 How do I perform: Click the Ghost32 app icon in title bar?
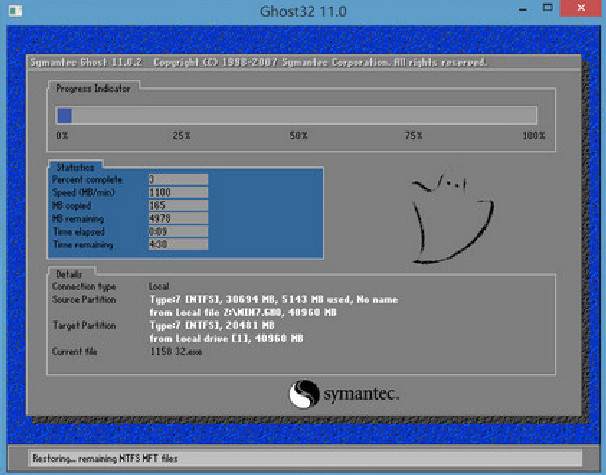tap(15, 10)
